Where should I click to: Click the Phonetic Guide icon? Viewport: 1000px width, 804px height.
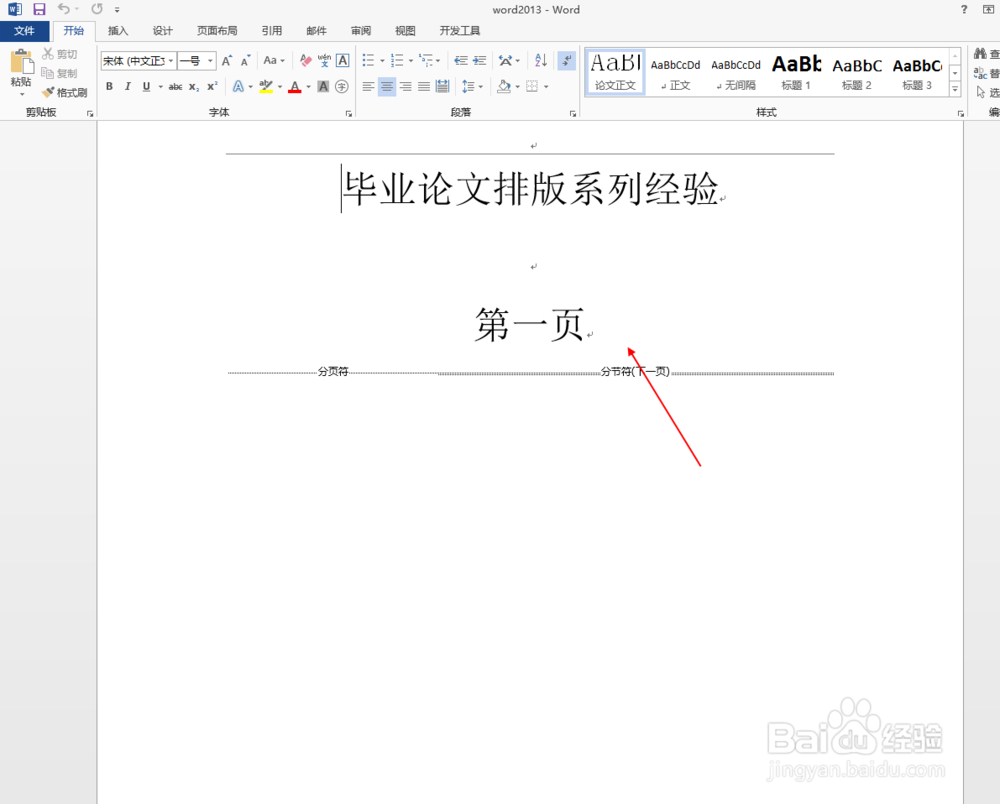322,60
